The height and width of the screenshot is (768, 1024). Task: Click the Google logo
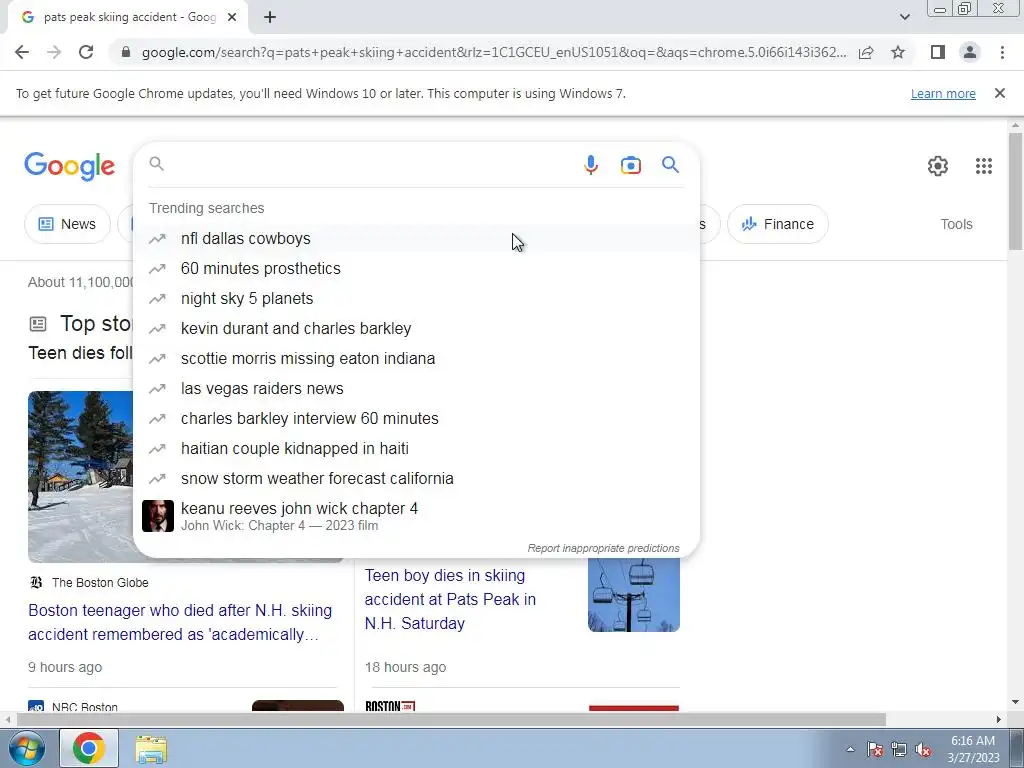click(x=70, y=167)
